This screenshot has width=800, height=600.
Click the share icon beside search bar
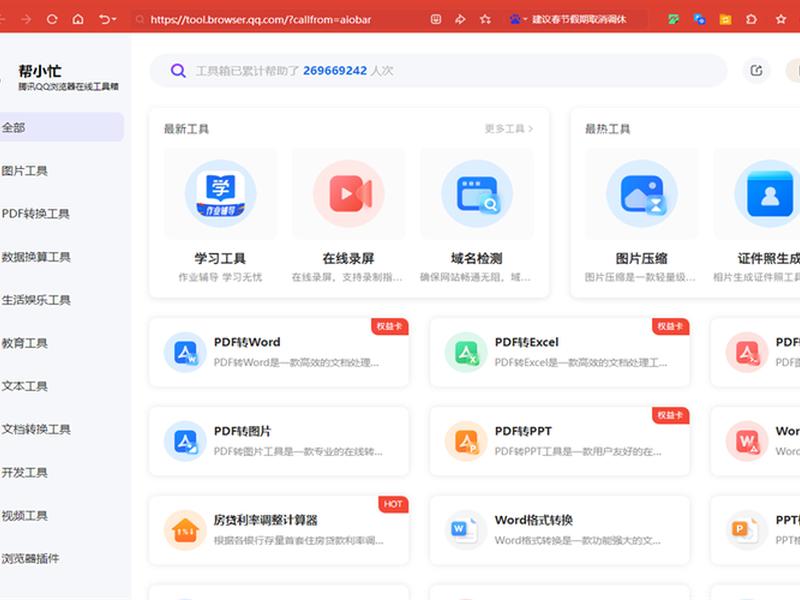coord(756,70)
